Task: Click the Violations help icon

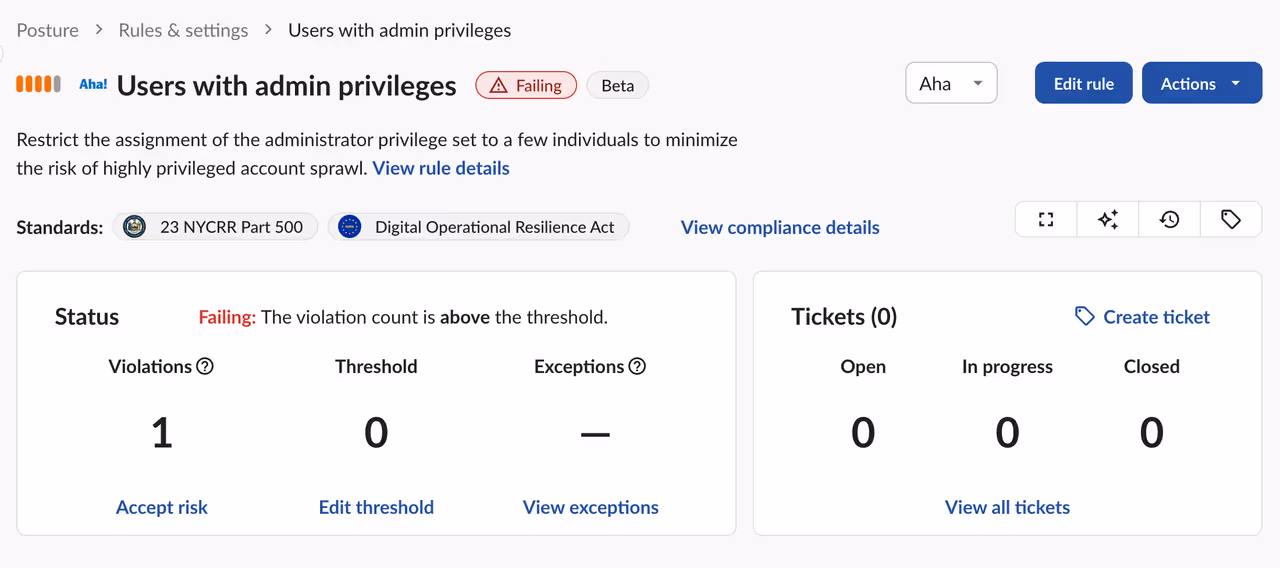Action: click(205, 367)
